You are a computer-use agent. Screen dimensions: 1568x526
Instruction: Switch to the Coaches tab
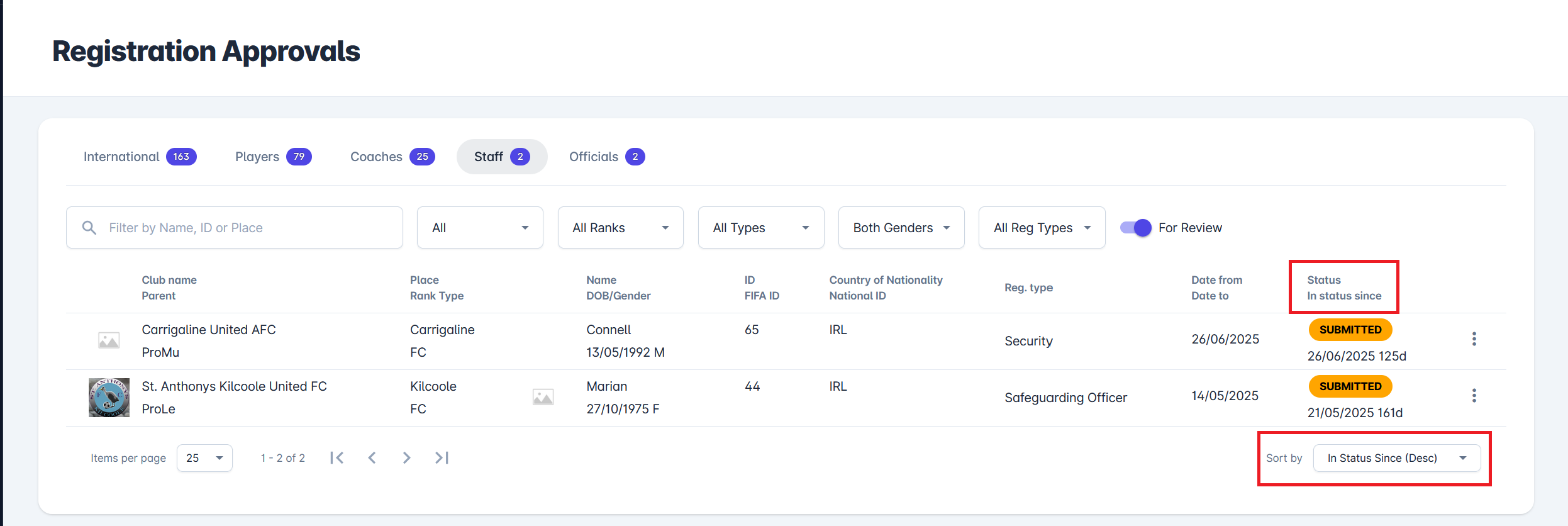tap(392, 157)
